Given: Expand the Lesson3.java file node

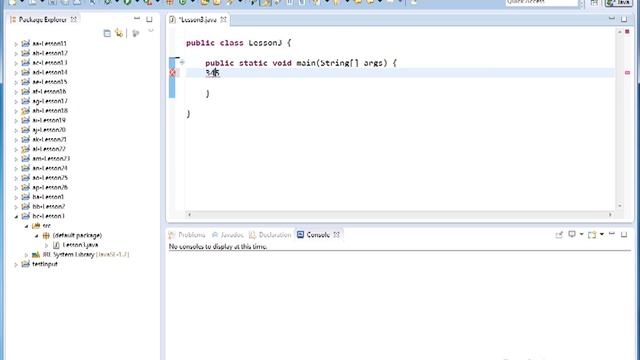Looking at the screenshot, I should click(46, 245).
